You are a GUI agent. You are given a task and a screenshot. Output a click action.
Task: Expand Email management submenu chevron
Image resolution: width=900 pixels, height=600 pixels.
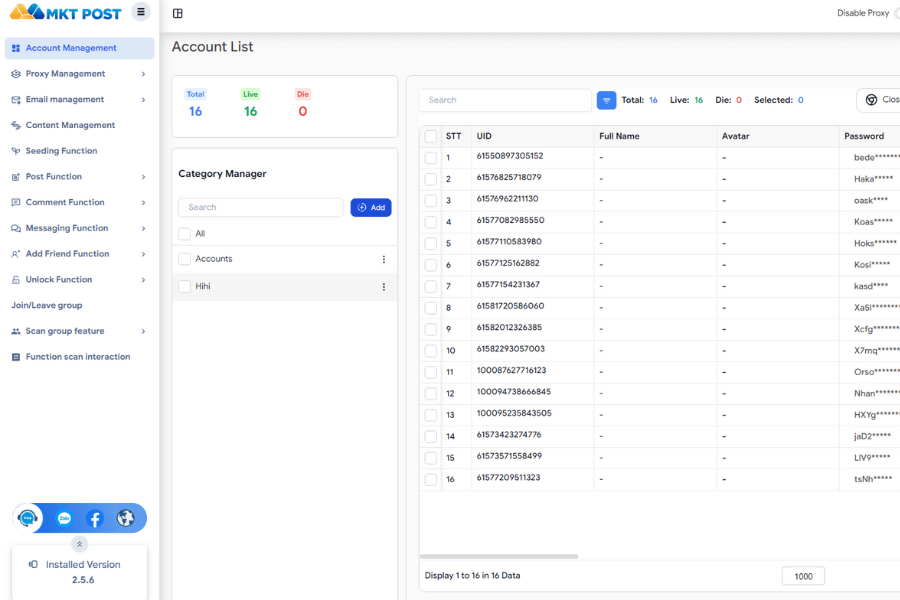pos(143,100)
